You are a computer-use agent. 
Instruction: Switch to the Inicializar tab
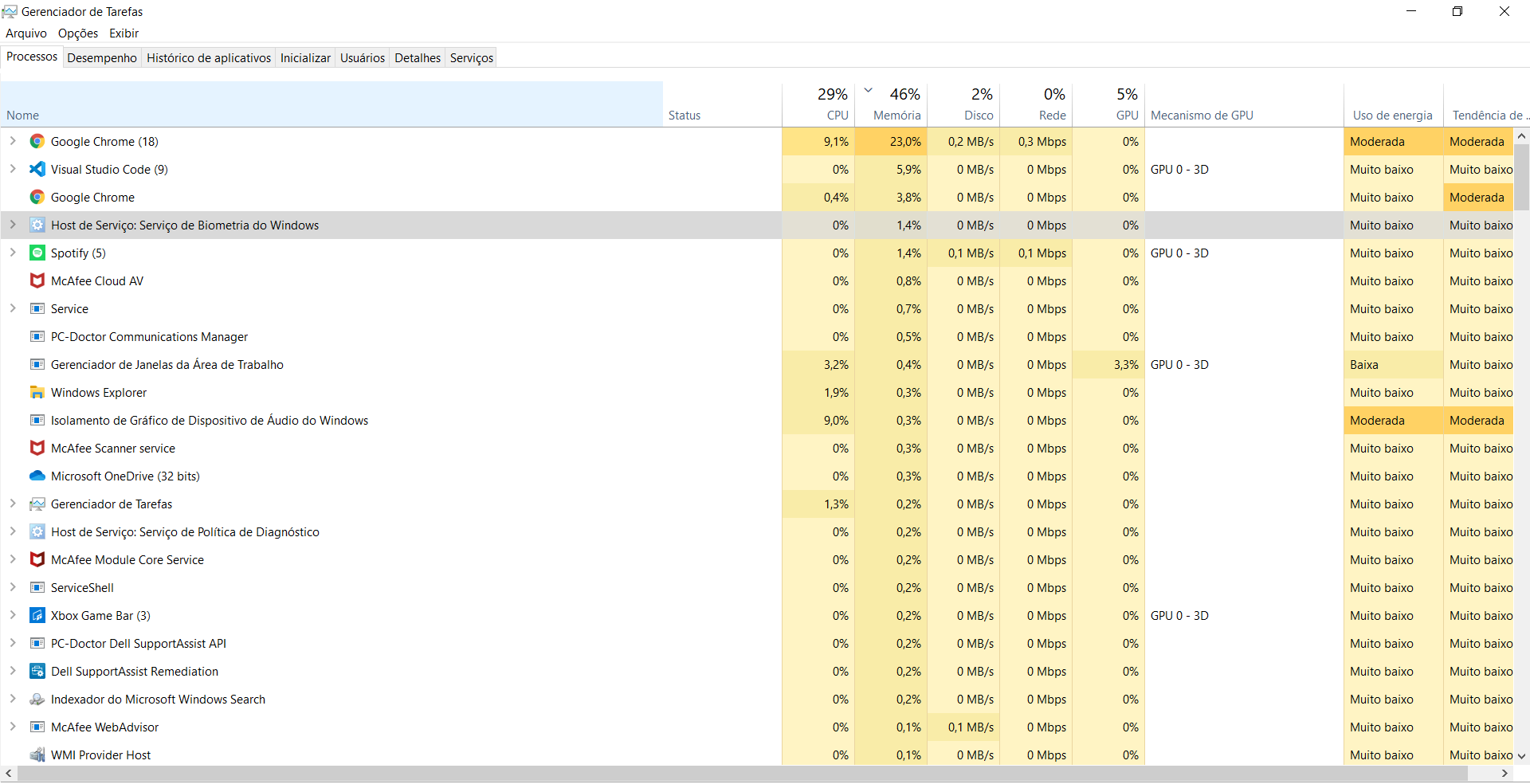tap(305, 57)
